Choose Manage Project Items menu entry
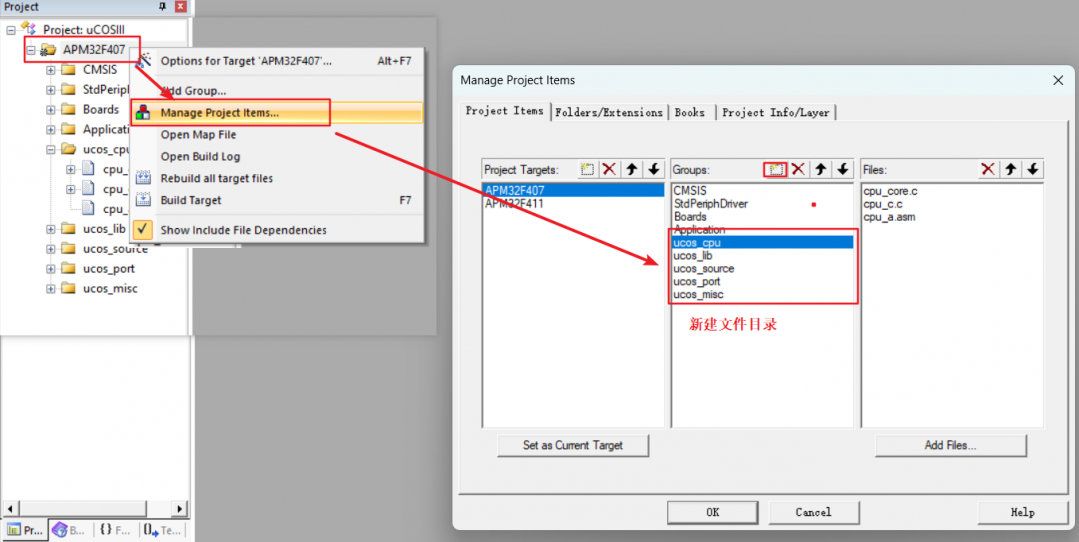 click(277, 113)
